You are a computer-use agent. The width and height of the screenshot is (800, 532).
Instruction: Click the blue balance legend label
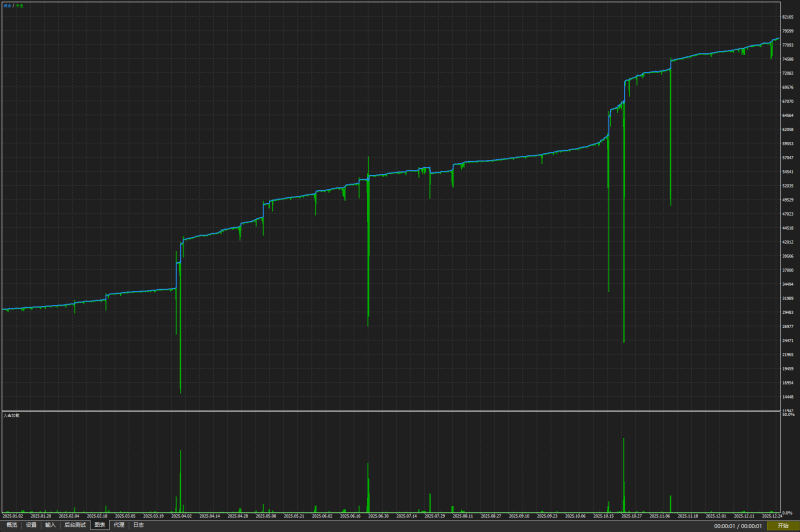(7, 6)
